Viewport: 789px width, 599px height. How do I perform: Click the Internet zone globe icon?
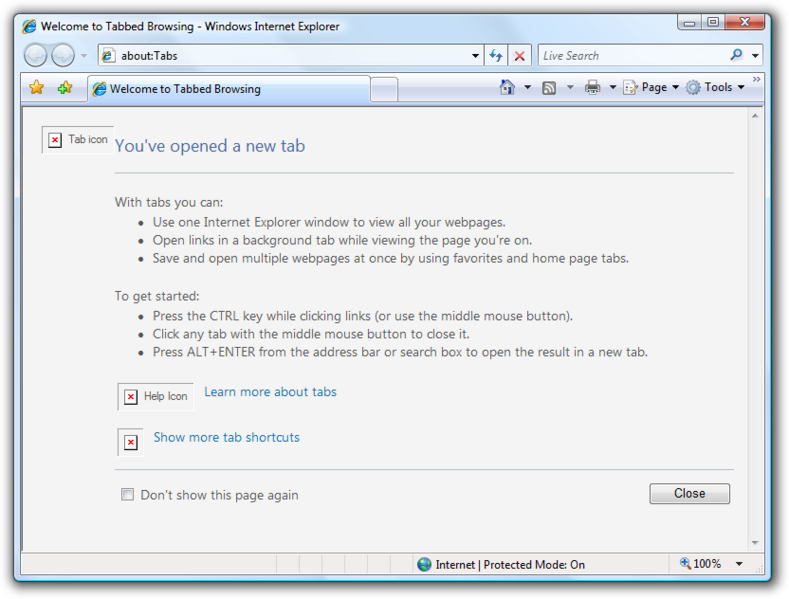424,564
